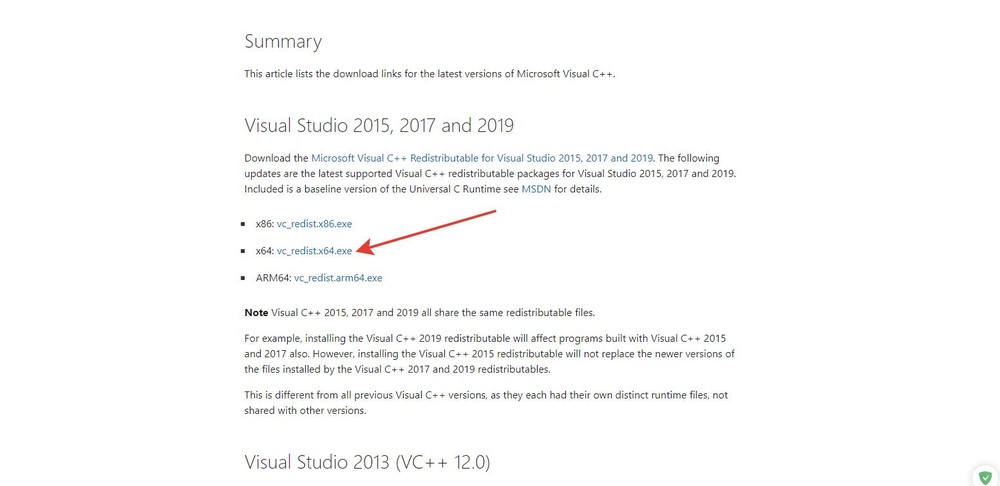Click the 'This article lists the download links' sentence
This screenshot has height=486, width=1000.
point(430,74)
